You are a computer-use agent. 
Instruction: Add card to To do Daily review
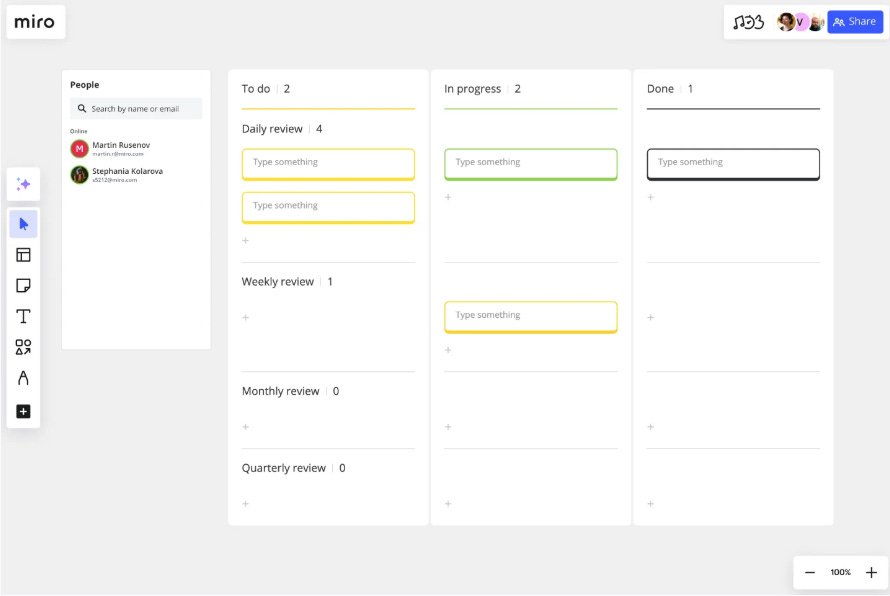[246, 241]
